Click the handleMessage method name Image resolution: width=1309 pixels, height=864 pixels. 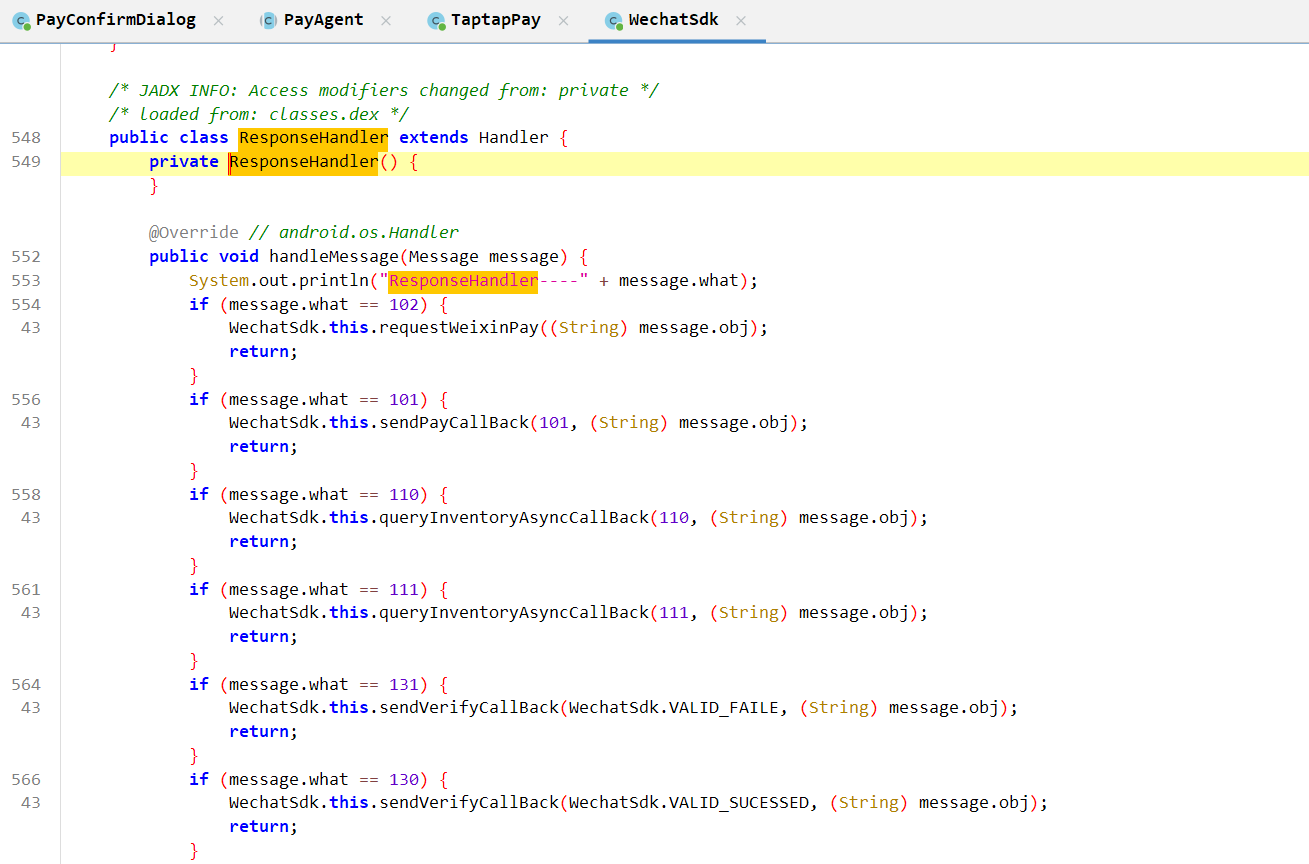point(333,257)
